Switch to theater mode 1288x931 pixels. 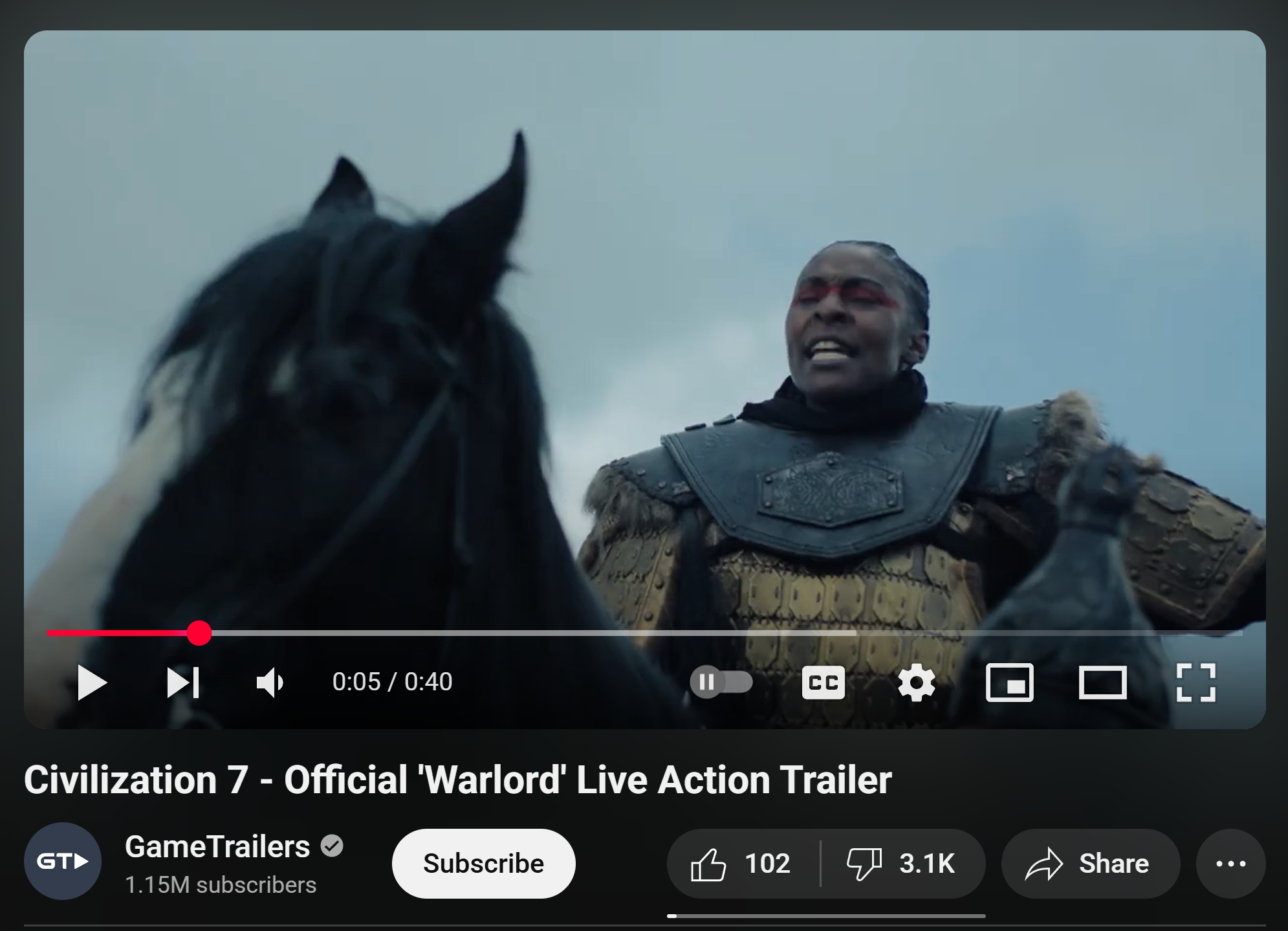(1102, 682)
